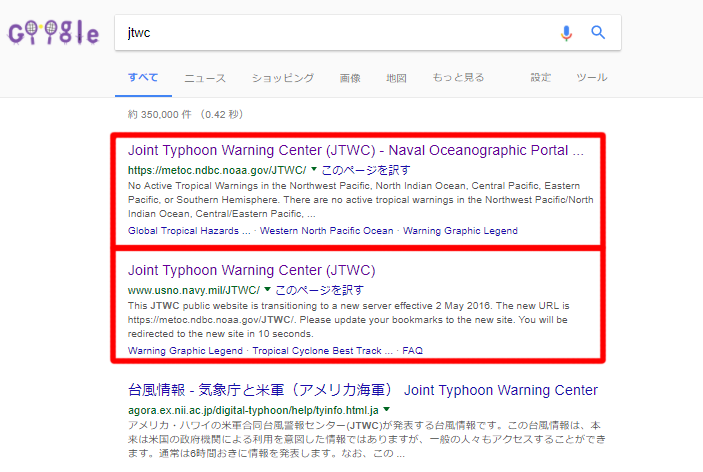The height and width of the screenshot is (472, 703).
Task: Open Global Tropical Hazards sitelink
Action: point(189,231)
